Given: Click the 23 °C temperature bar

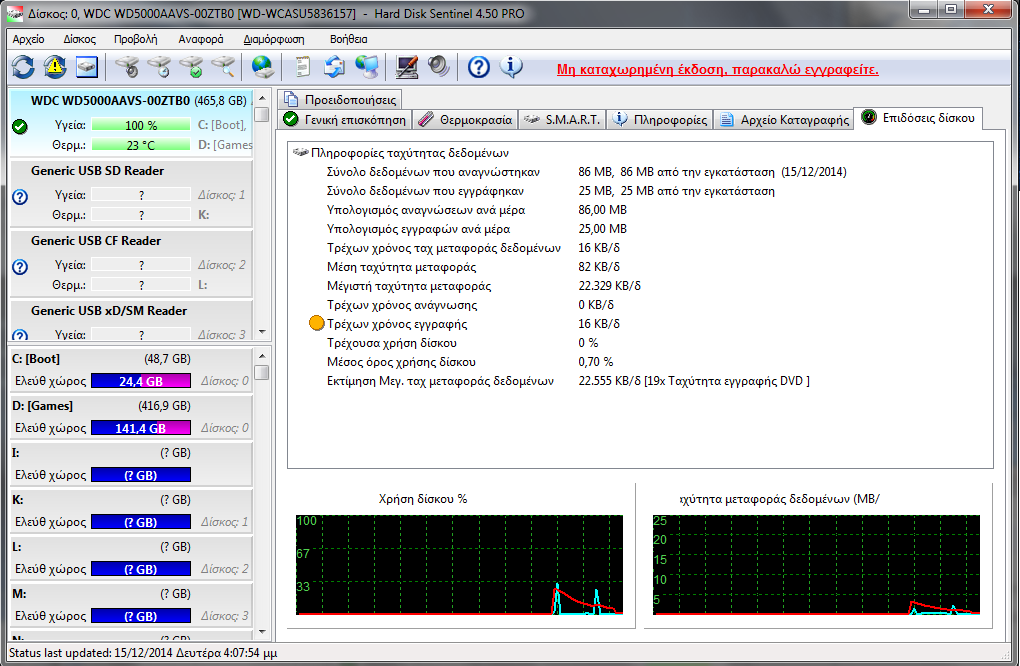Looking at the screenshot, I should pos(141,145).
